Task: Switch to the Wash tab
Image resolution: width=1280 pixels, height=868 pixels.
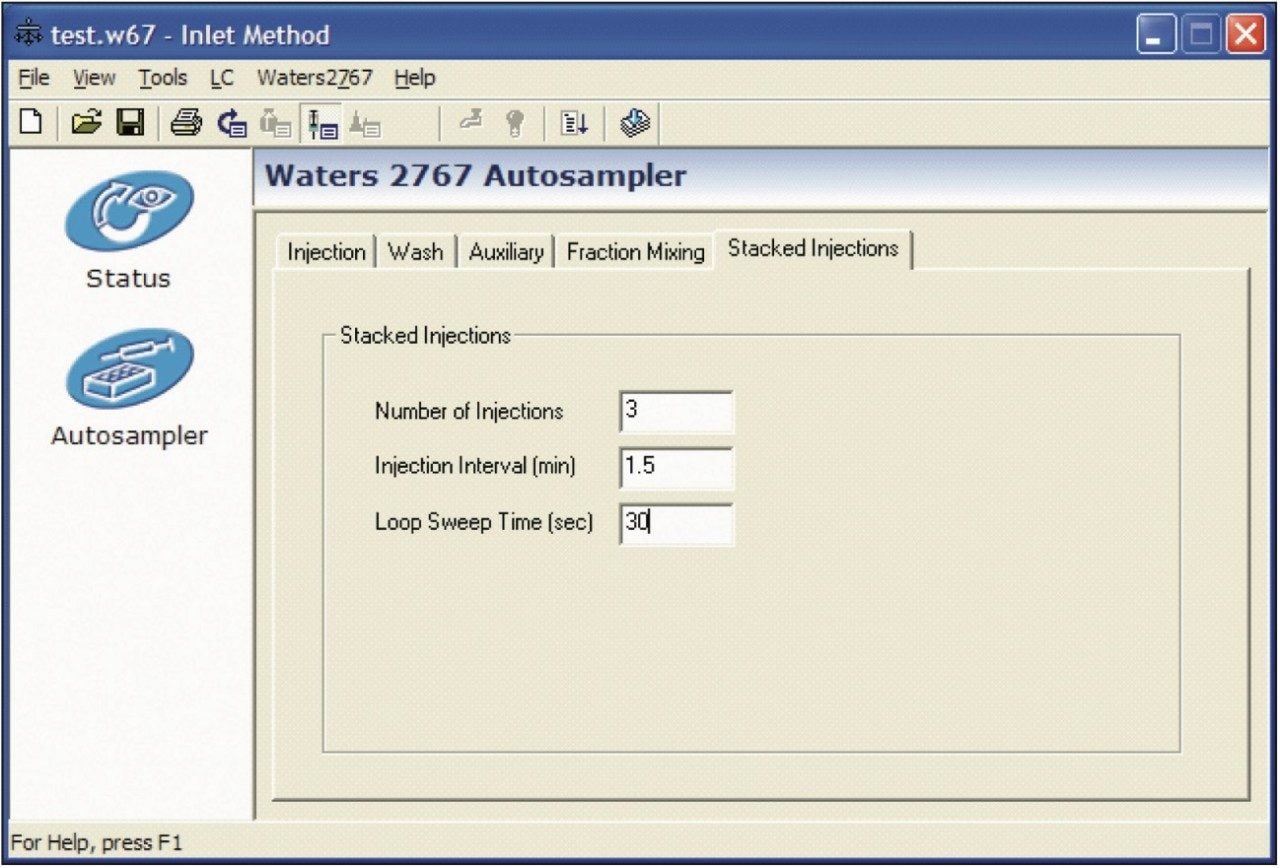Action: (415, 252)
